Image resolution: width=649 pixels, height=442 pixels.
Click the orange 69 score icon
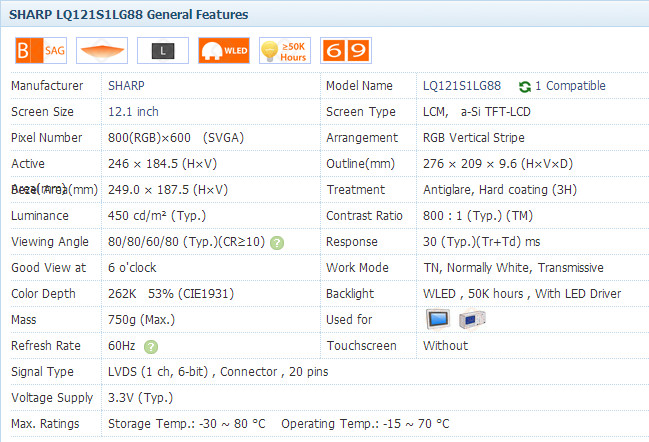pos(346,50)
